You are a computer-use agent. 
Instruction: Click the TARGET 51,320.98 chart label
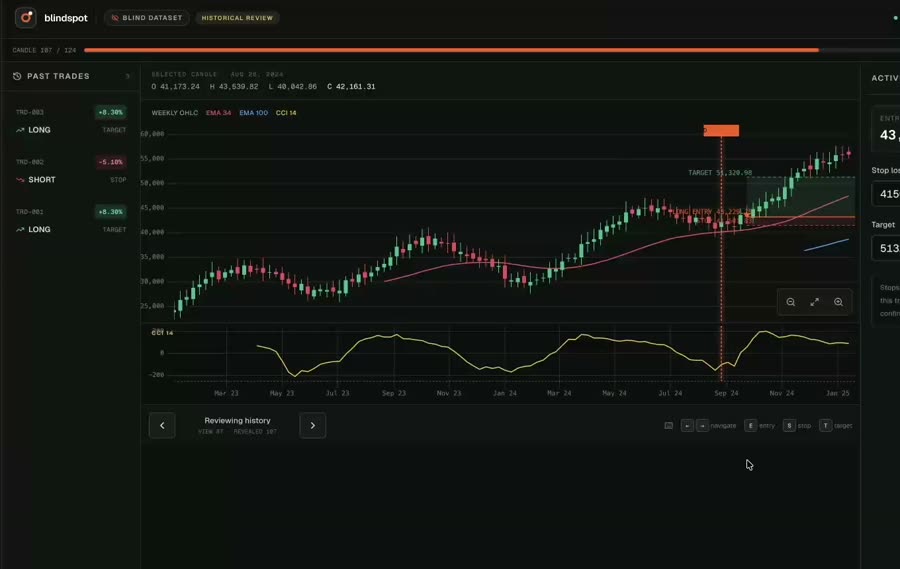720,172
